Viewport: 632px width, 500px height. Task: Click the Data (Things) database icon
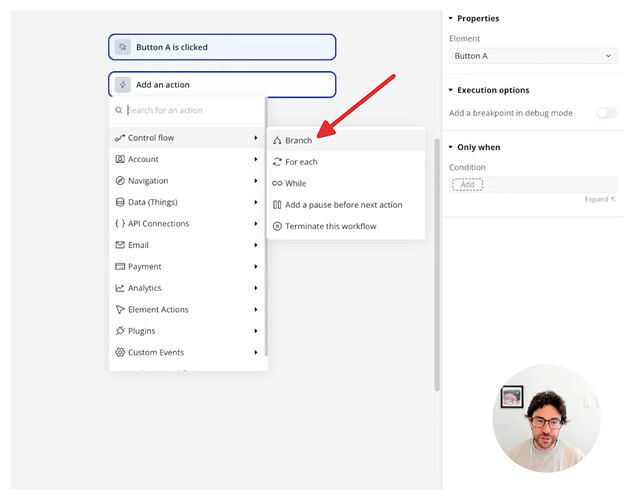coord(120,202)
